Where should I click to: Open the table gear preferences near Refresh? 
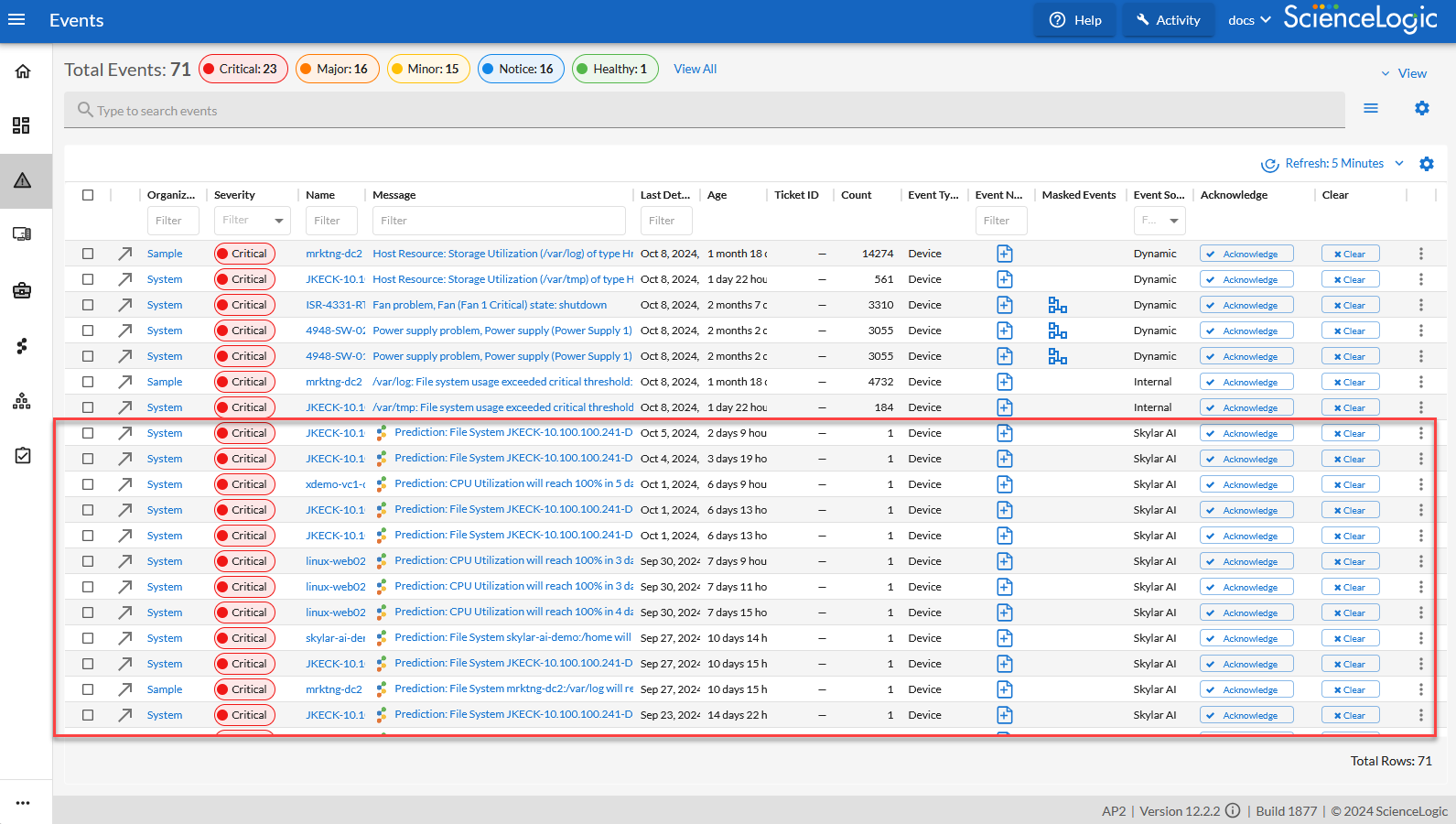click(x=1427, y=164)
